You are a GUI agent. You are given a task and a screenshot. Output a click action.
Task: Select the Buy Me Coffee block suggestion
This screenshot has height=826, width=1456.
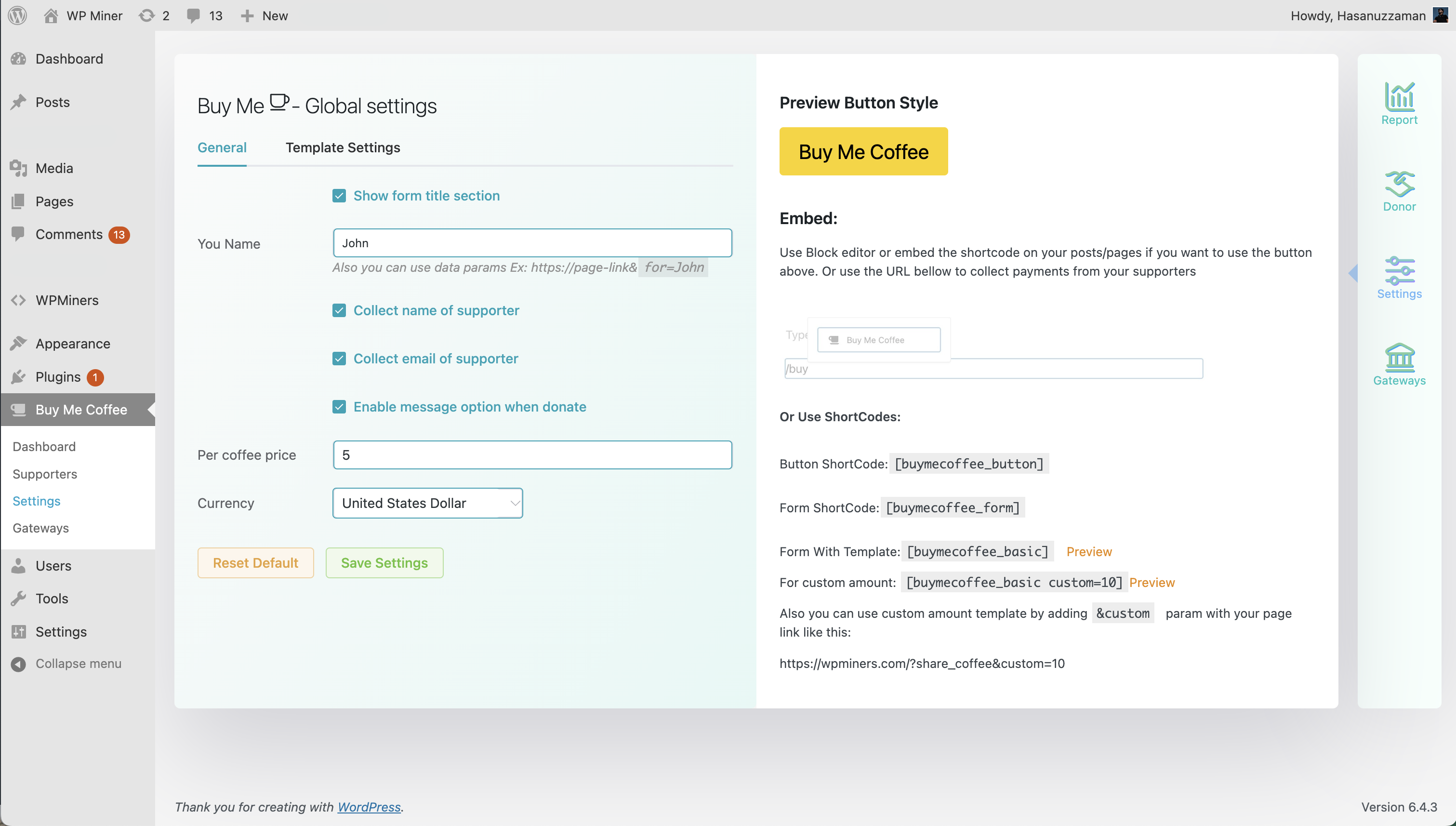pyautogui.click(x=879, y=340)
